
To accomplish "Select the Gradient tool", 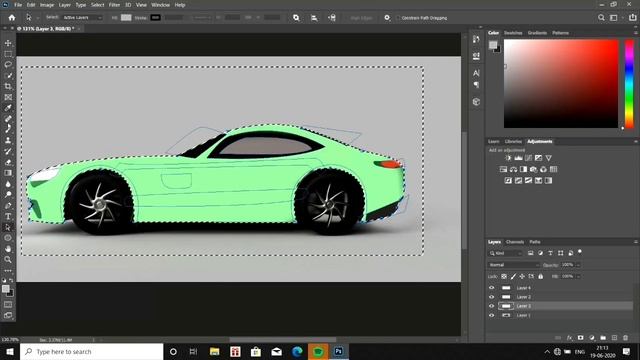I will tap(8, 173).
